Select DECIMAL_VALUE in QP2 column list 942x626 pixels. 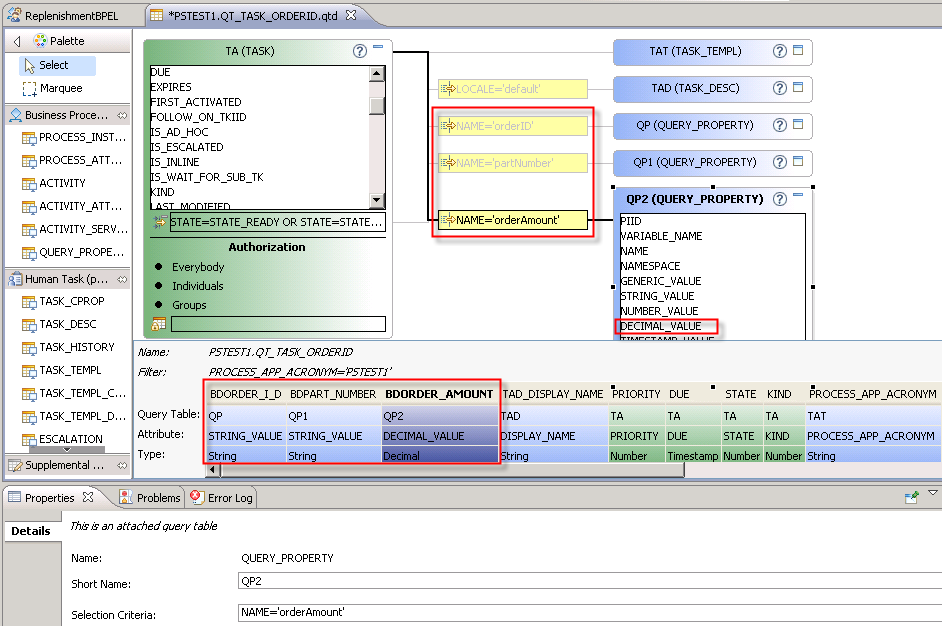click(x=661, y=326)
